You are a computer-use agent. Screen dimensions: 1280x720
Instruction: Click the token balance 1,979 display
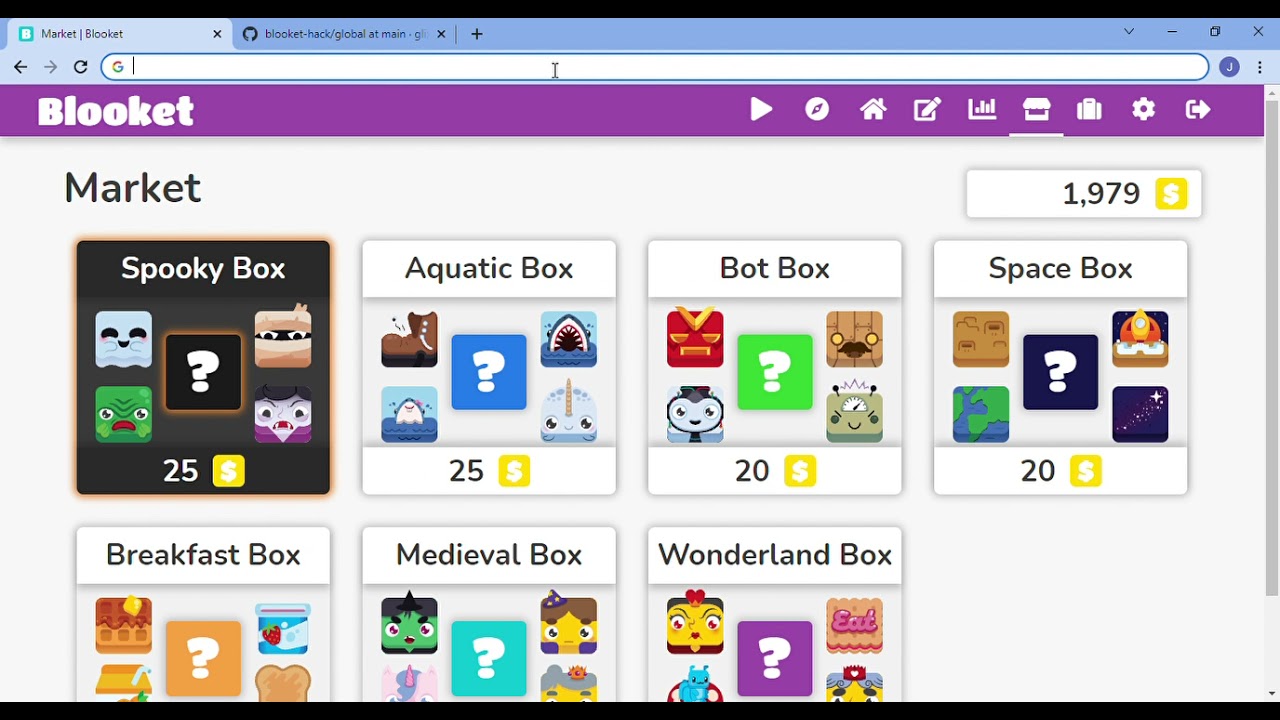pyautogui.click(x=1084, y=193)
